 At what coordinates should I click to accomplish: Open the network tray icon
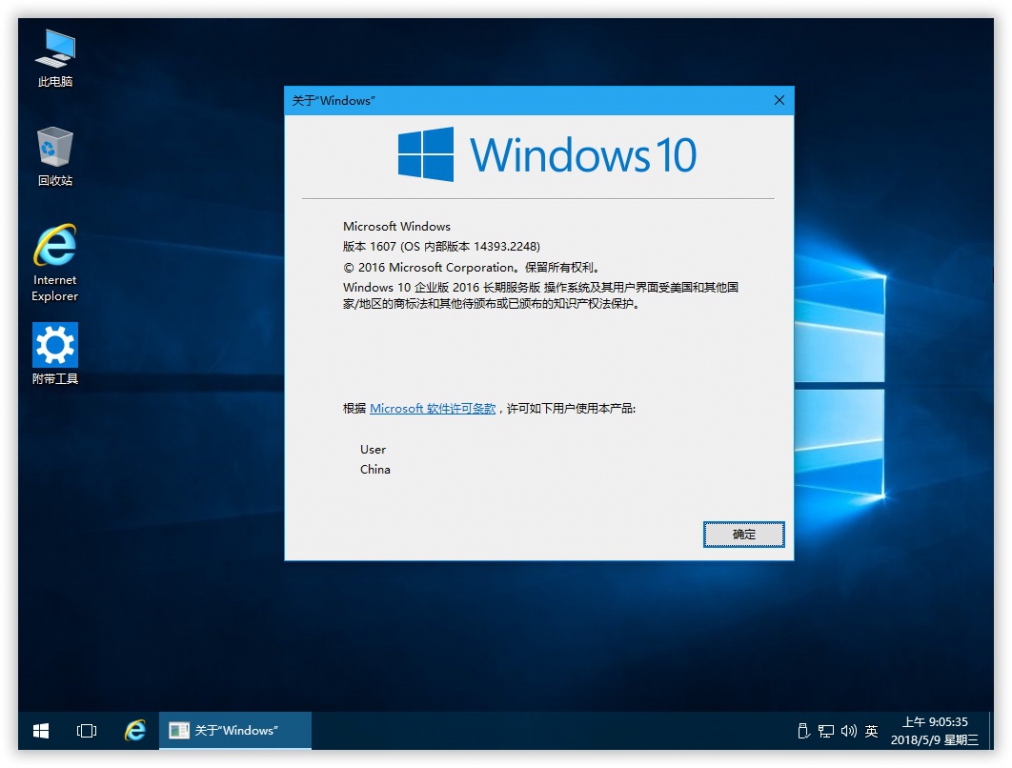(825, 731)
